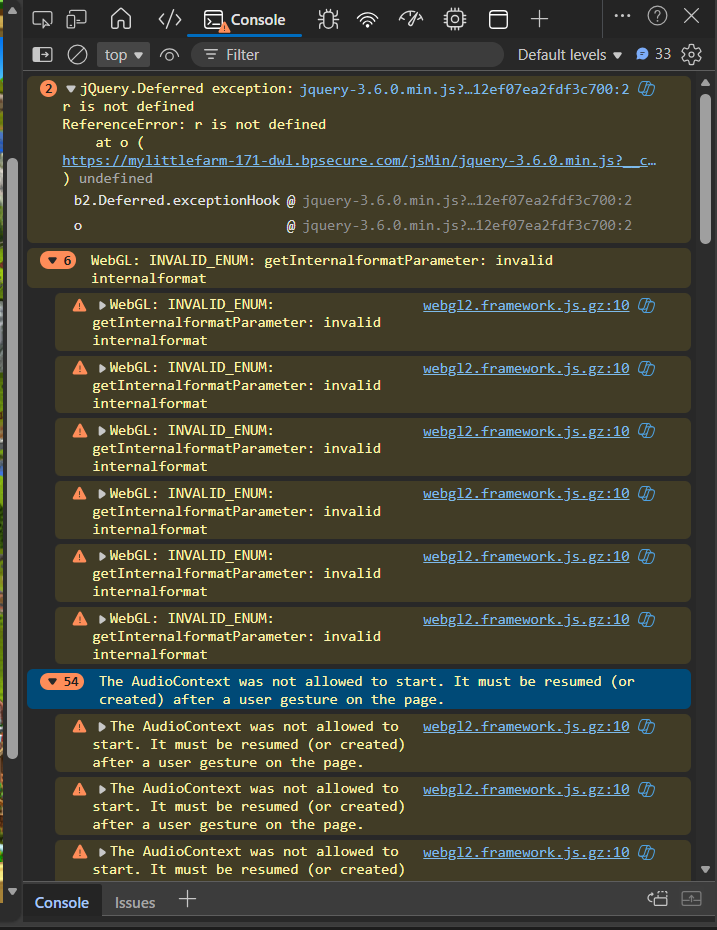Select the inspect element picker tool

[x=42, y=19]
